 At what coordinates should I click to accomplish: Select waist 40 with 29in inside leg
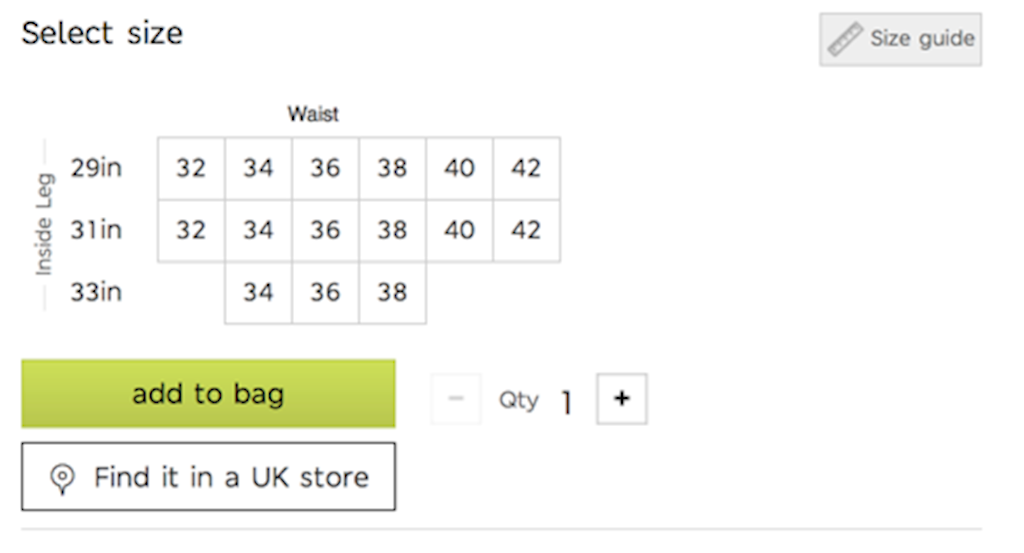click(460, 168)
